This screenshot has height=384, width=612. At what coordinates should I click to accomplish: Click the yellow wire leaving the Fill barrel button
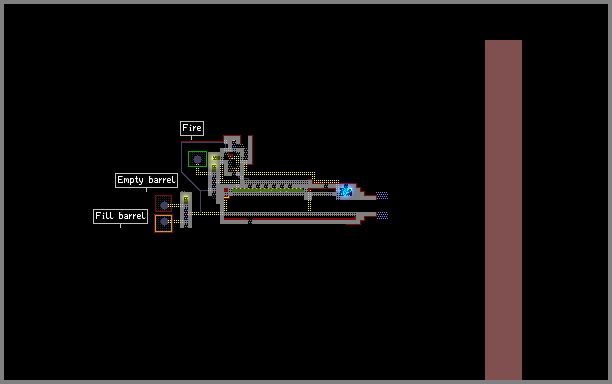tap(176, 221)
